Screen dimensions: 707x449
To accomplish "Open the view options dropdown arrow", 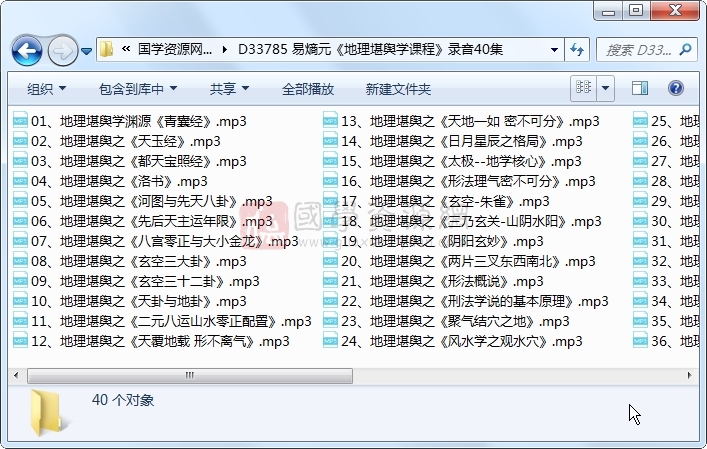I will (606, 88).
